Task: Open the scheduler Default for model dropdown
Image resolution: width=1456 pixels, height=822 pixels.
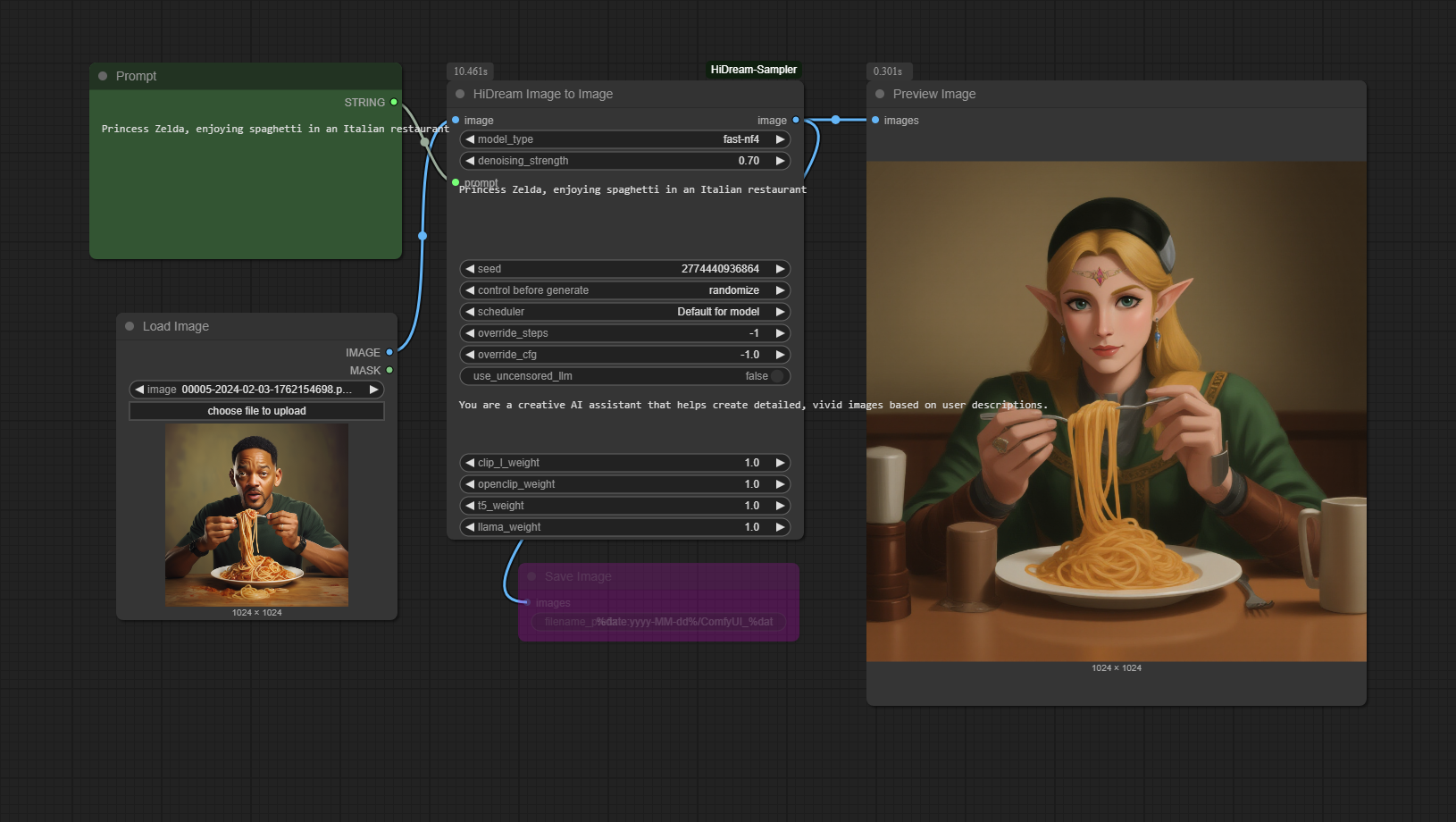Action: click(x=625, y=312)
